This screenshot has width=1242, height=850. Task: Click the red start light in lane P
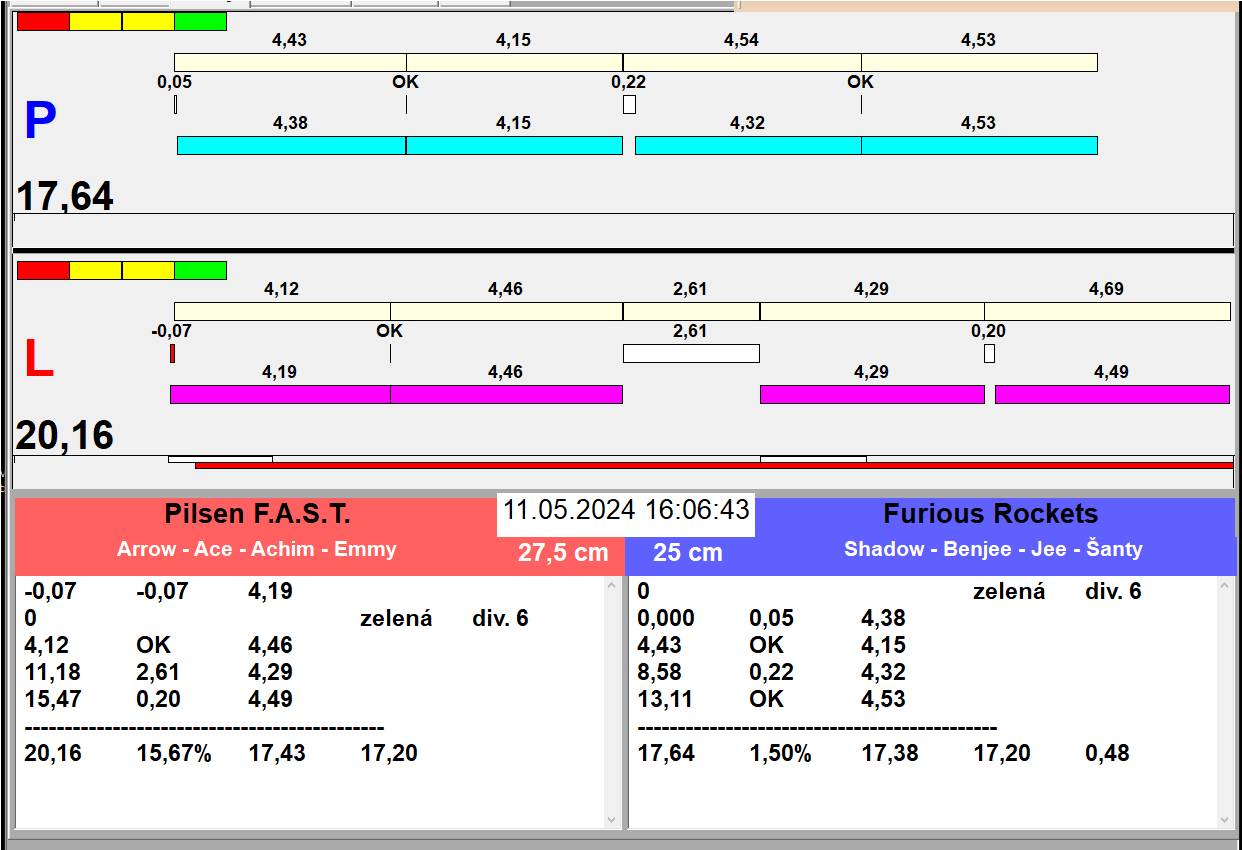click(43, 21)
